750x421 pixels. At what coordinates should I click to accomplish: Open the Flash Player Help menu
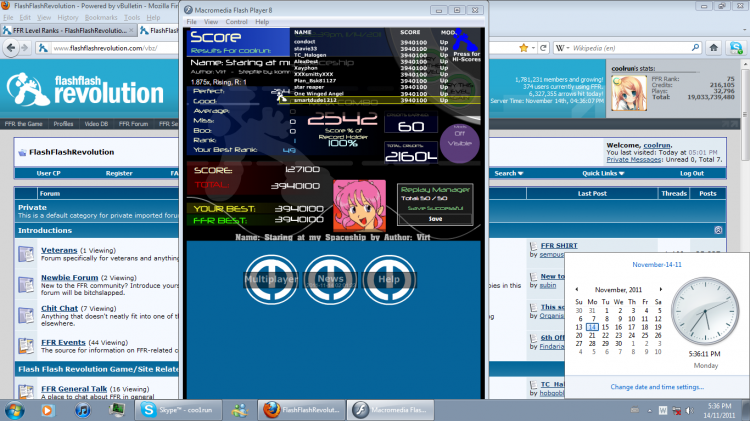[x=262, y=22]
